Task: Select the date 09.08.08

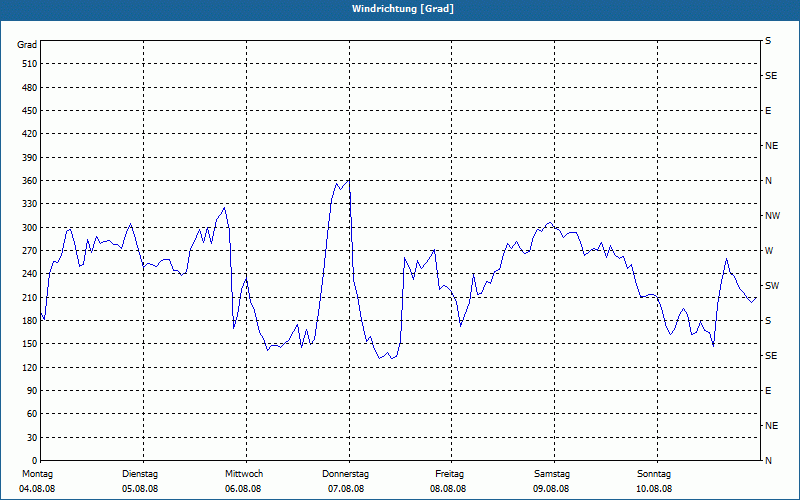Action: 551,489
